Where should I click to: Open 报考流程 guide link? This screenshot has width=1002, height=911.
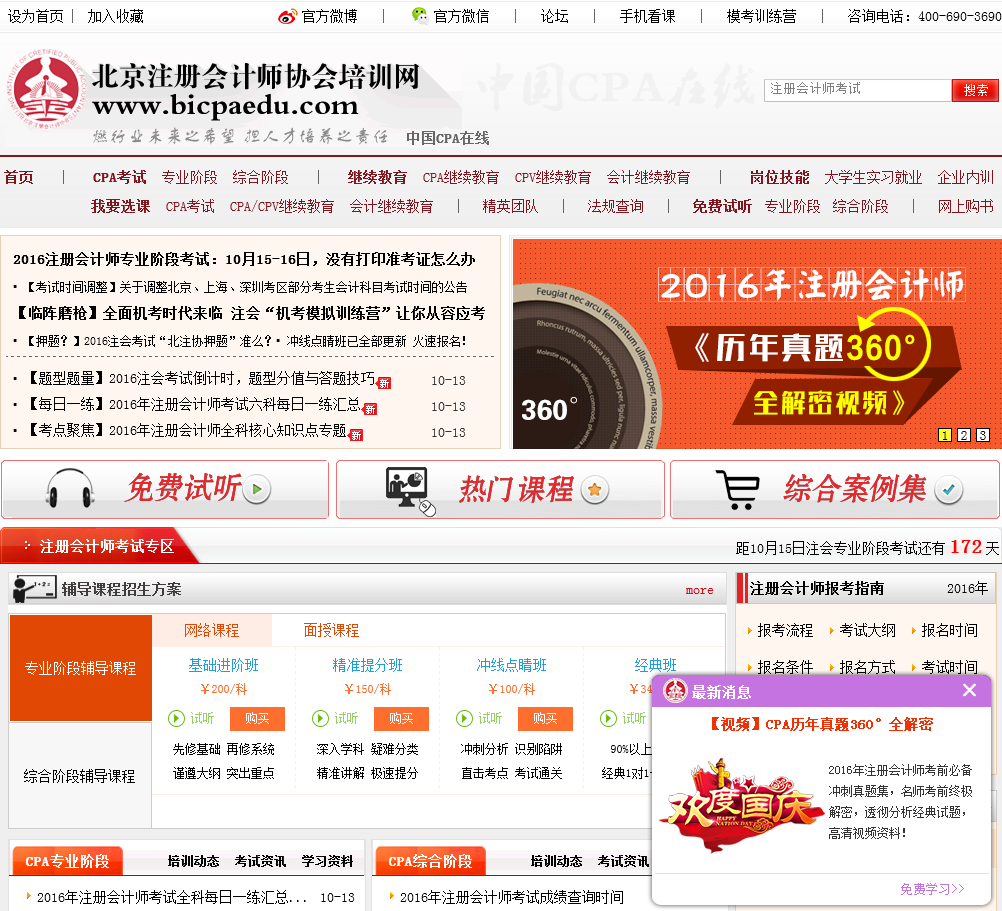click(785, 631)
